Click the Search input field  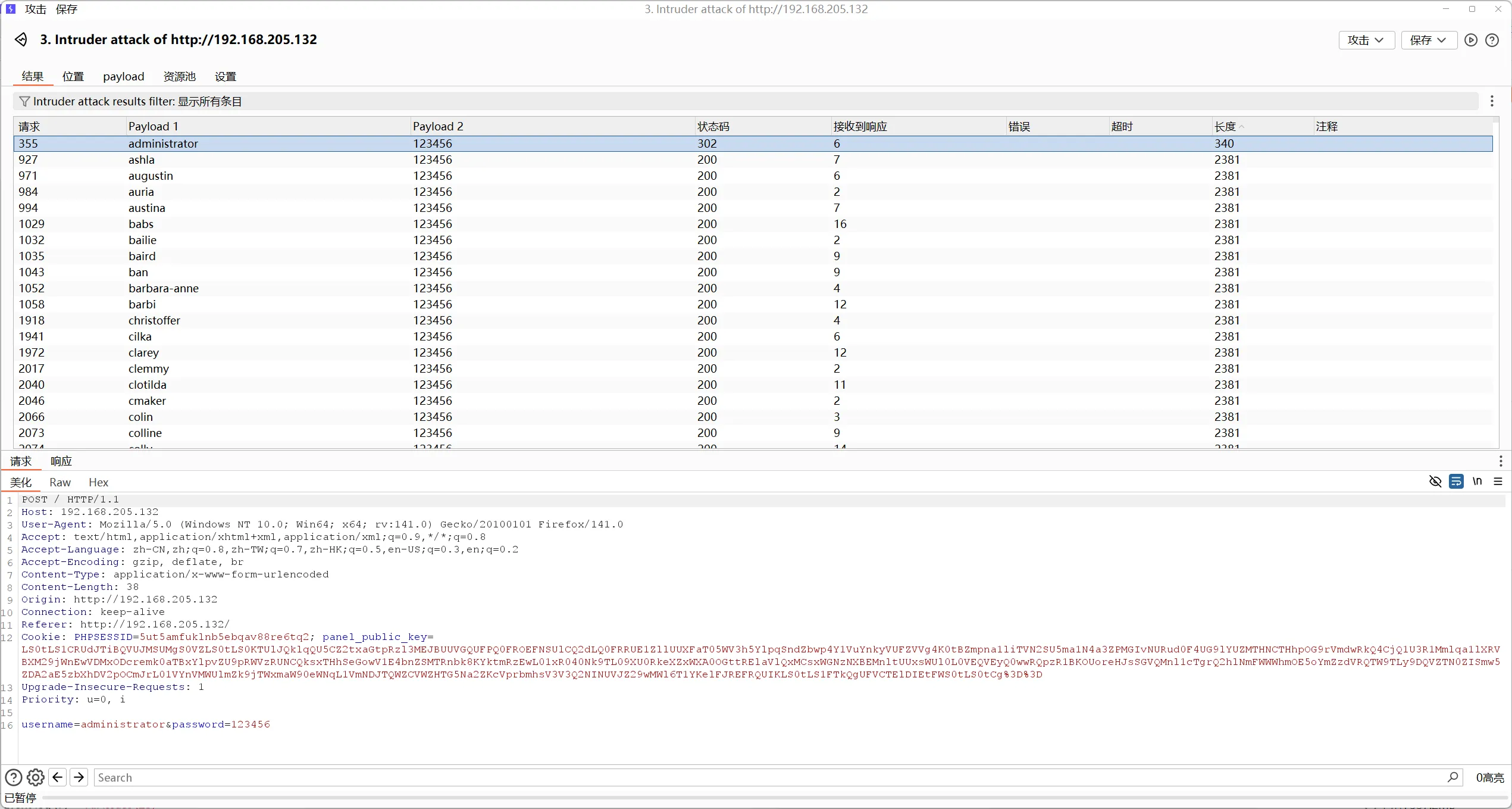click(x=768, y=777)
